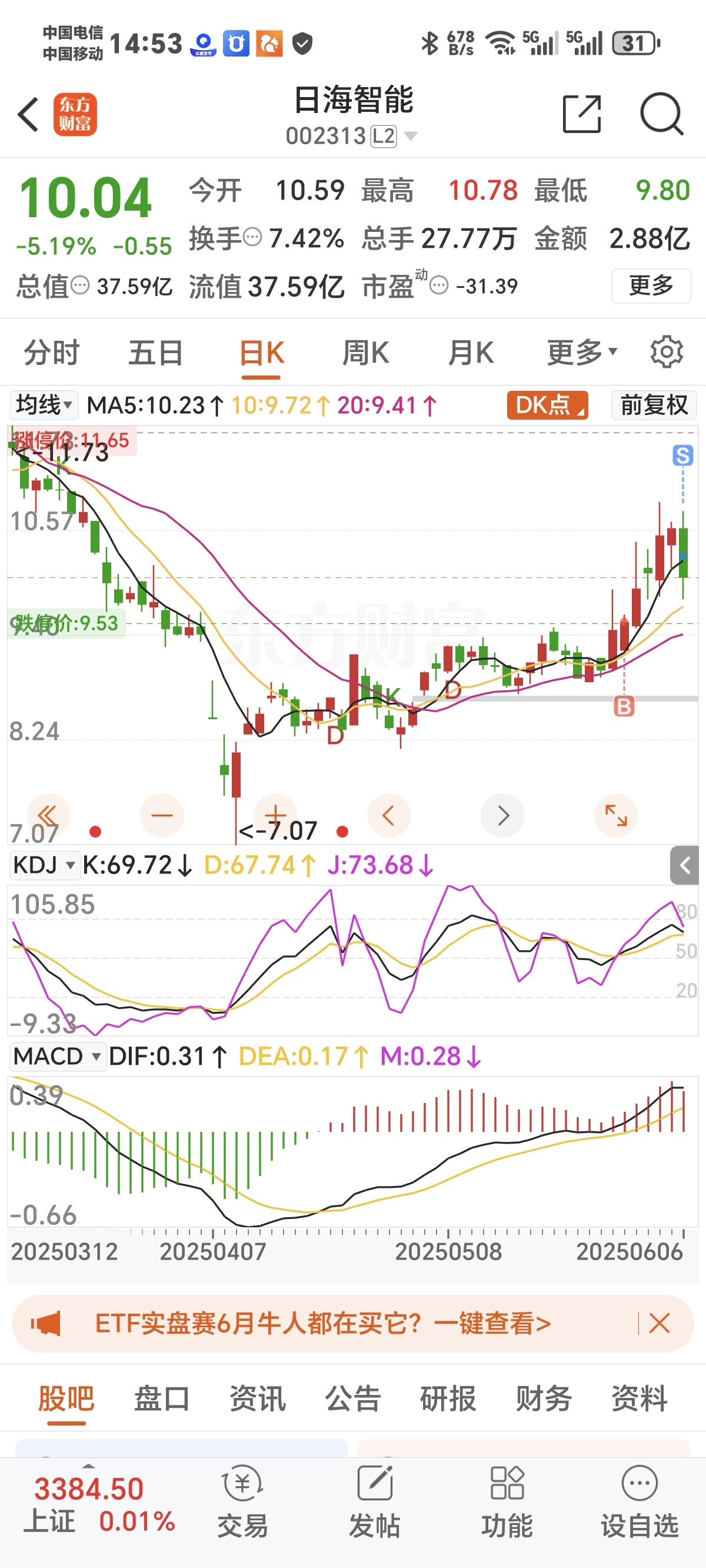Screen dimensions: 706x1568
Task: Tap the current price 10.04
Action: [x=85, y=197]
